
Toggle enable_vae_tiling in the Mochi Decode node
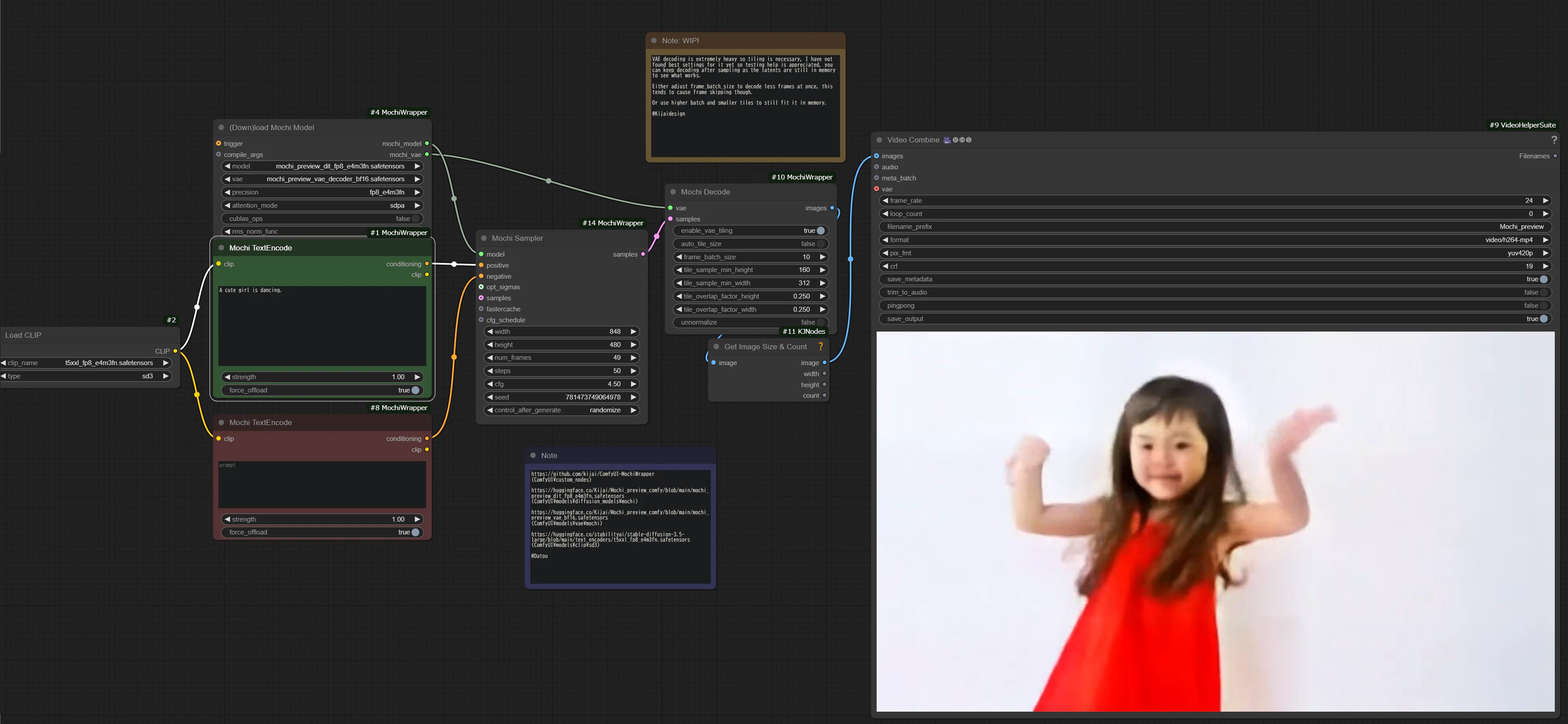tap(821, 231)
